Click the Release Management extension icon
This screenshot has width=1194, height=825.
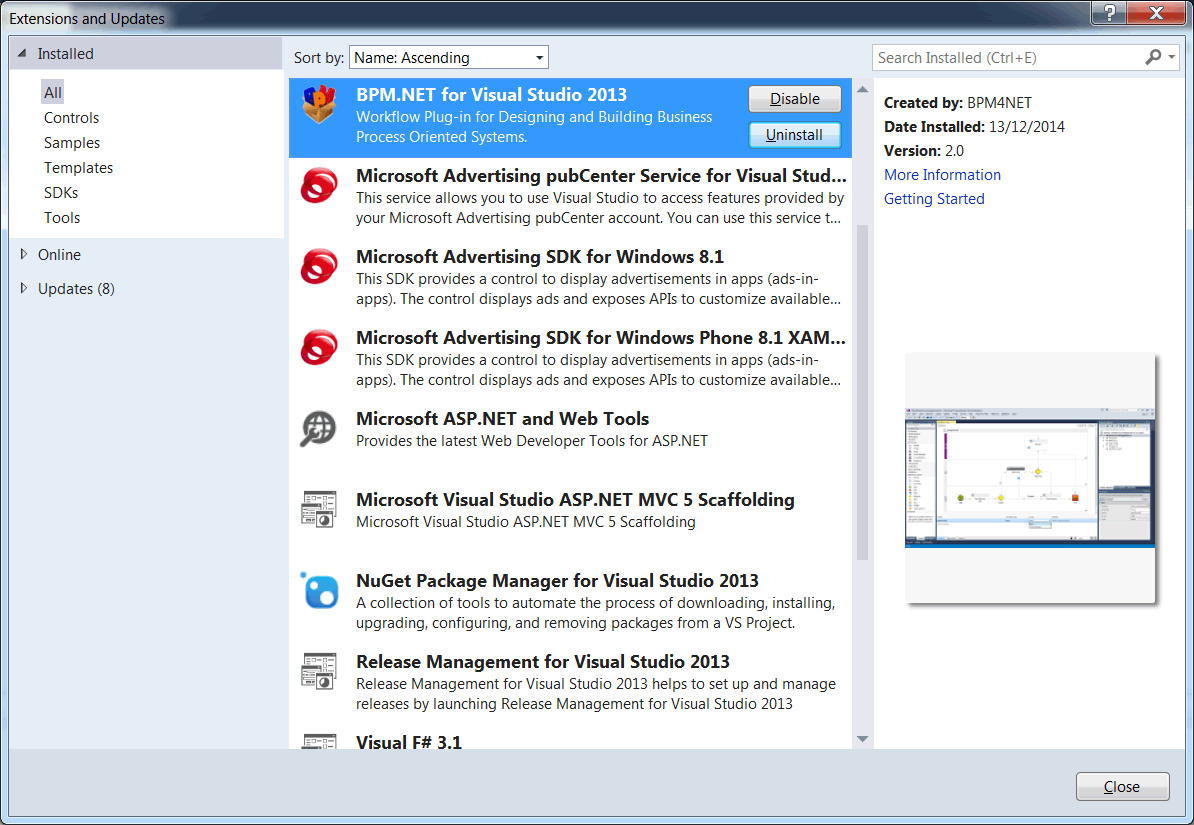click(319, 671)
